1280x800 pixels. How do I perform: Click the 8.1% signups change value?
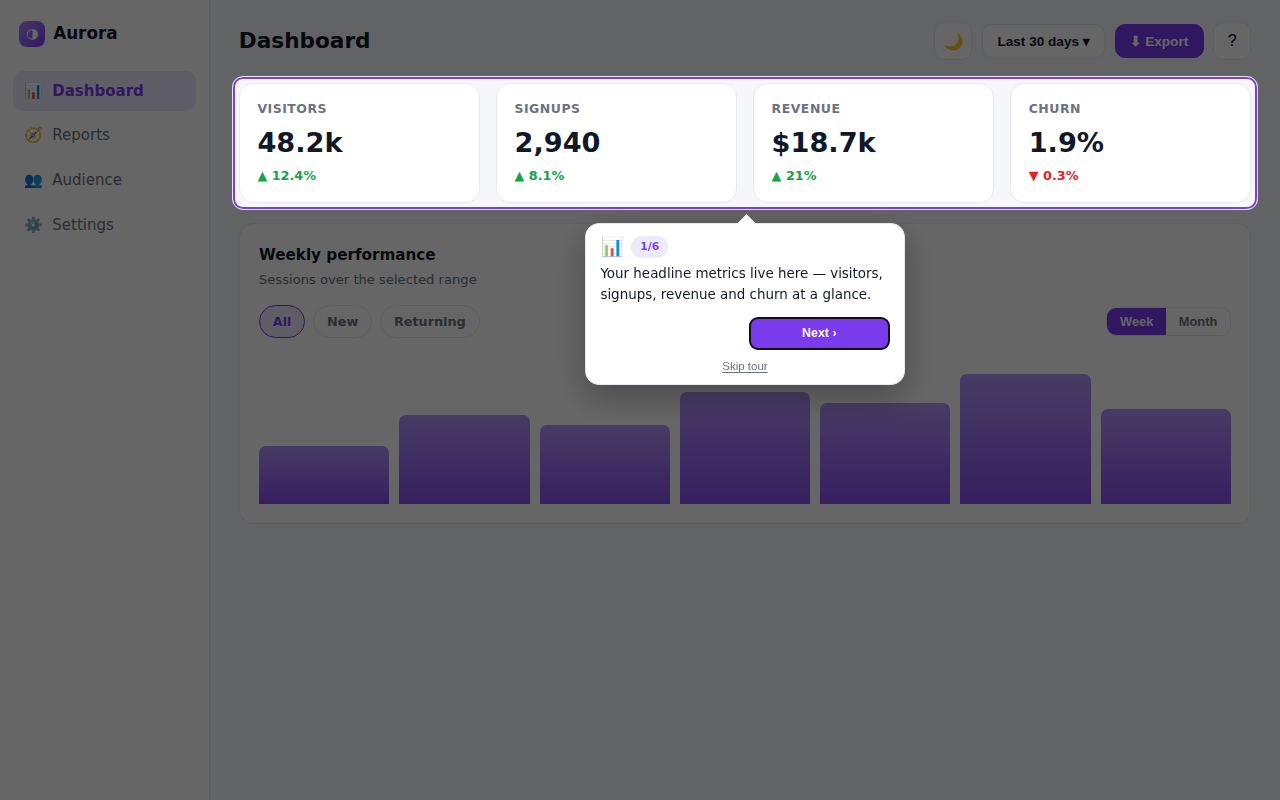(540, 176)
